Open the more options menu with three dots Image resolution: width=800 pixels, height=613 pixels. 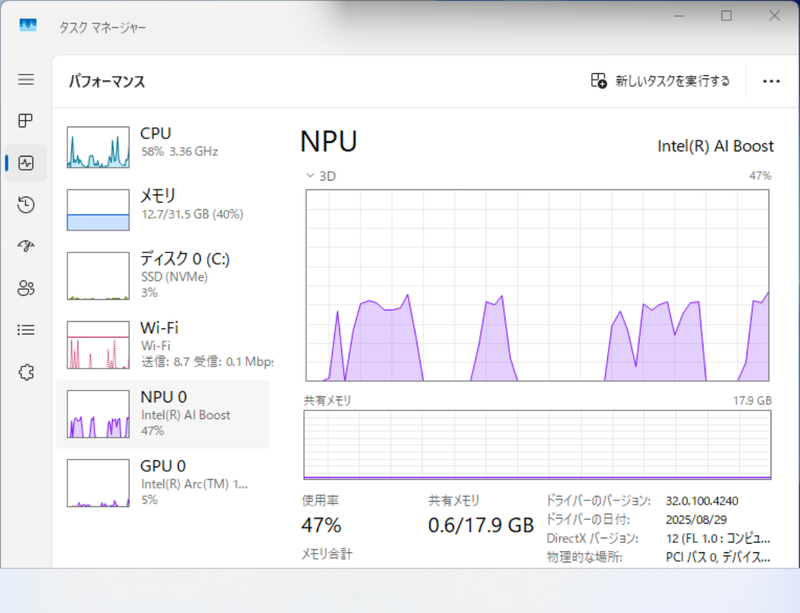point(771,80)
